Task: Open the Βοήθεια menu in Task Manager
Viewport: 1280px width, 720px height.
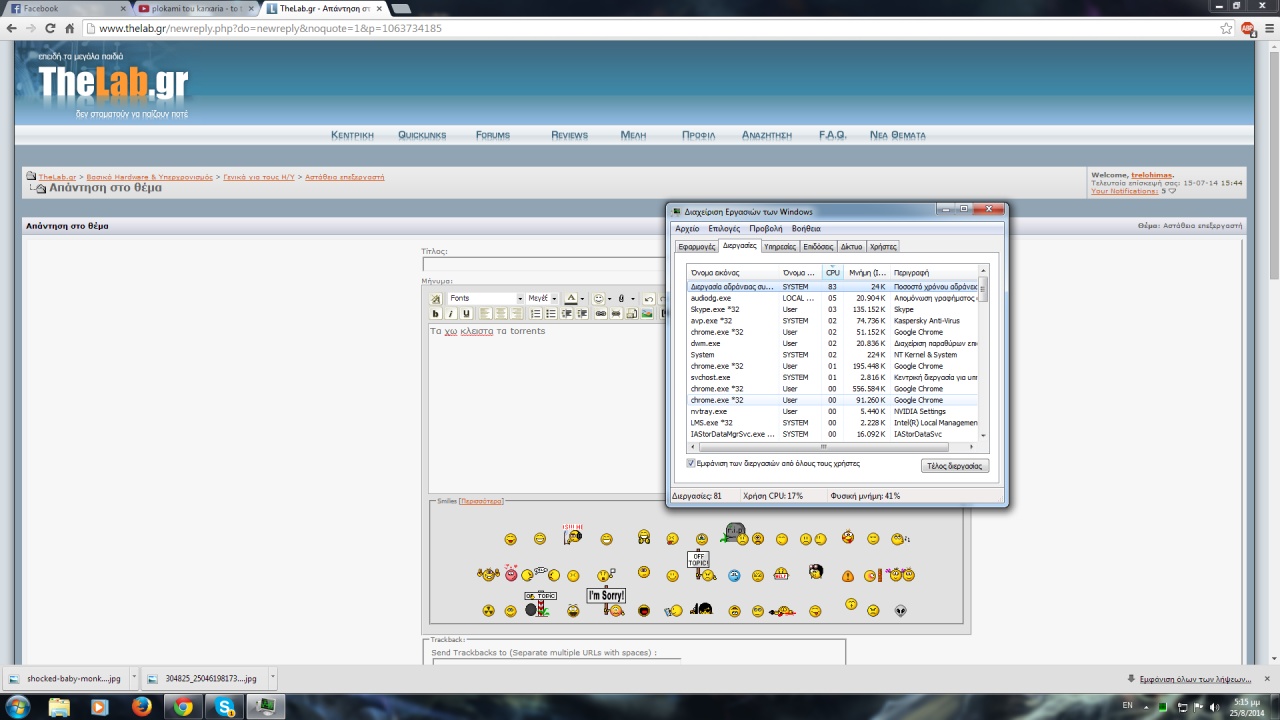Action: pos(806,229)
